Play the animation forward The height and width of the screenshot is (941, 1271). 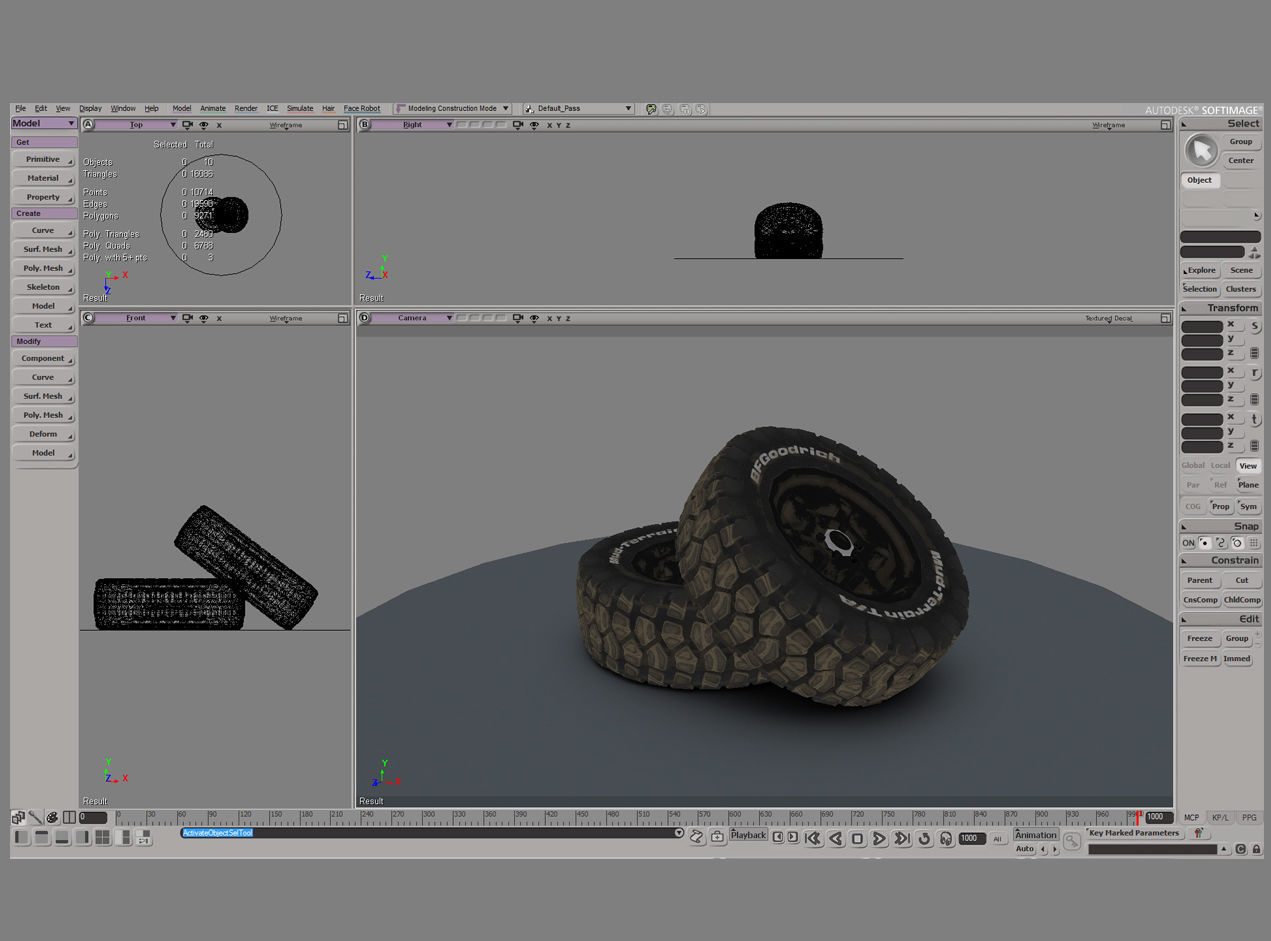coord(879,838)
